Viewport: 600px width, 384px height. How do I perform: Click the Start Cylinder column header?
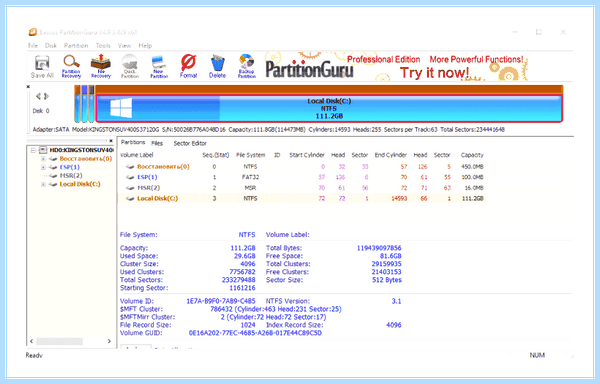tap(307, 155)
